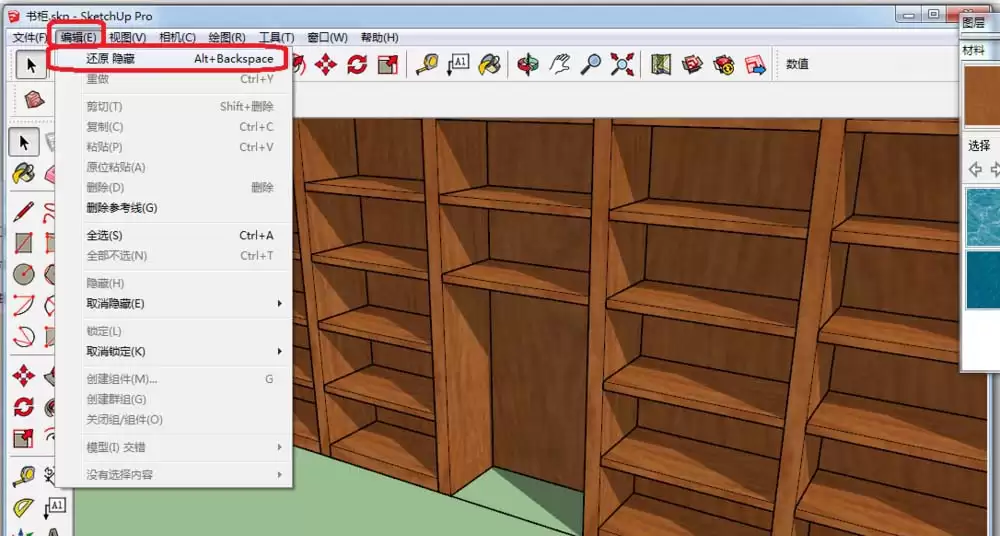Click the 创建组件(M)... menu entry
1000x536 pixels.
tap(173, 379)
